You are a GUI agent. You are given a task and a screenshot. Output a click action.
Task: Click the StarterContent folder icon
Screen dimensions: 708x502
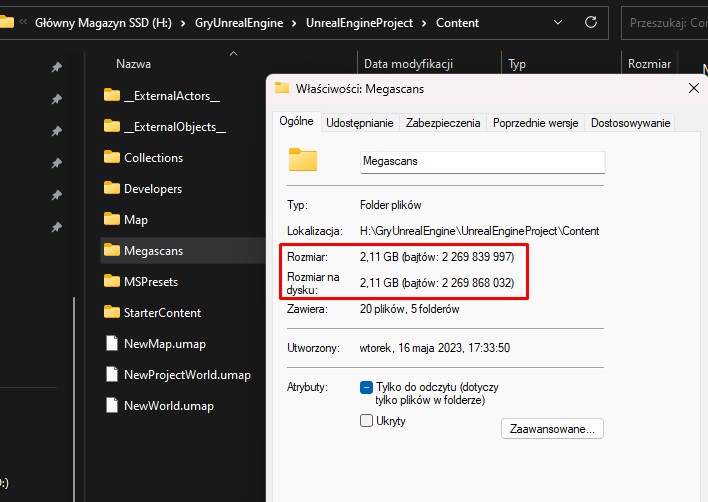point(112,313)
